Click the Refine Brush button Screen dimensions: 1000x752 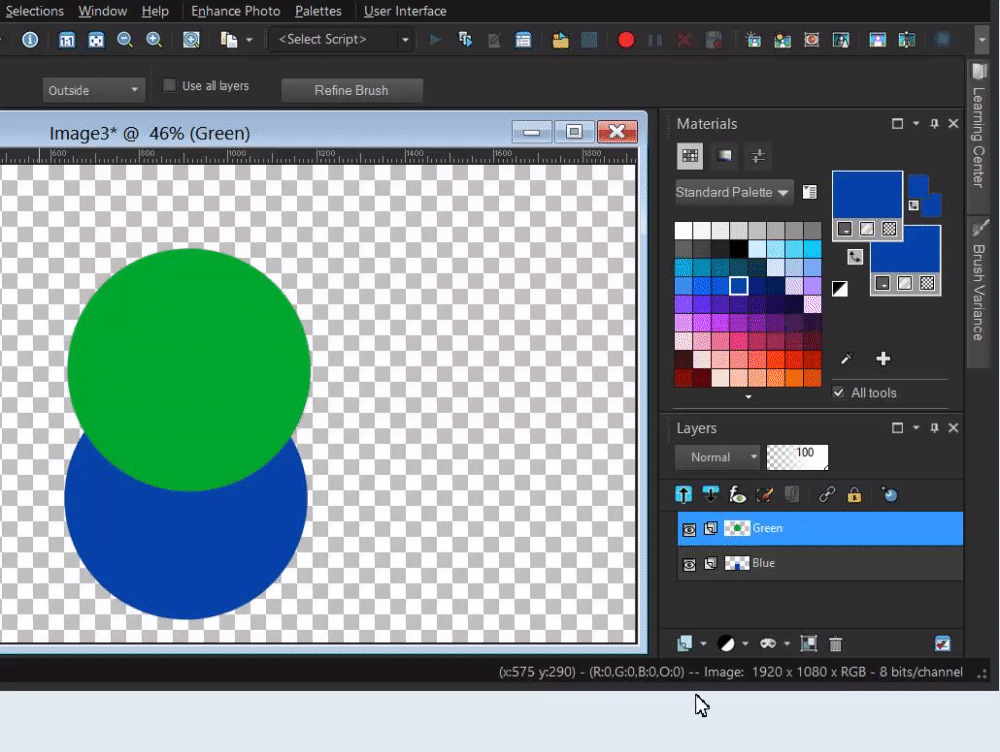(352, 90)
